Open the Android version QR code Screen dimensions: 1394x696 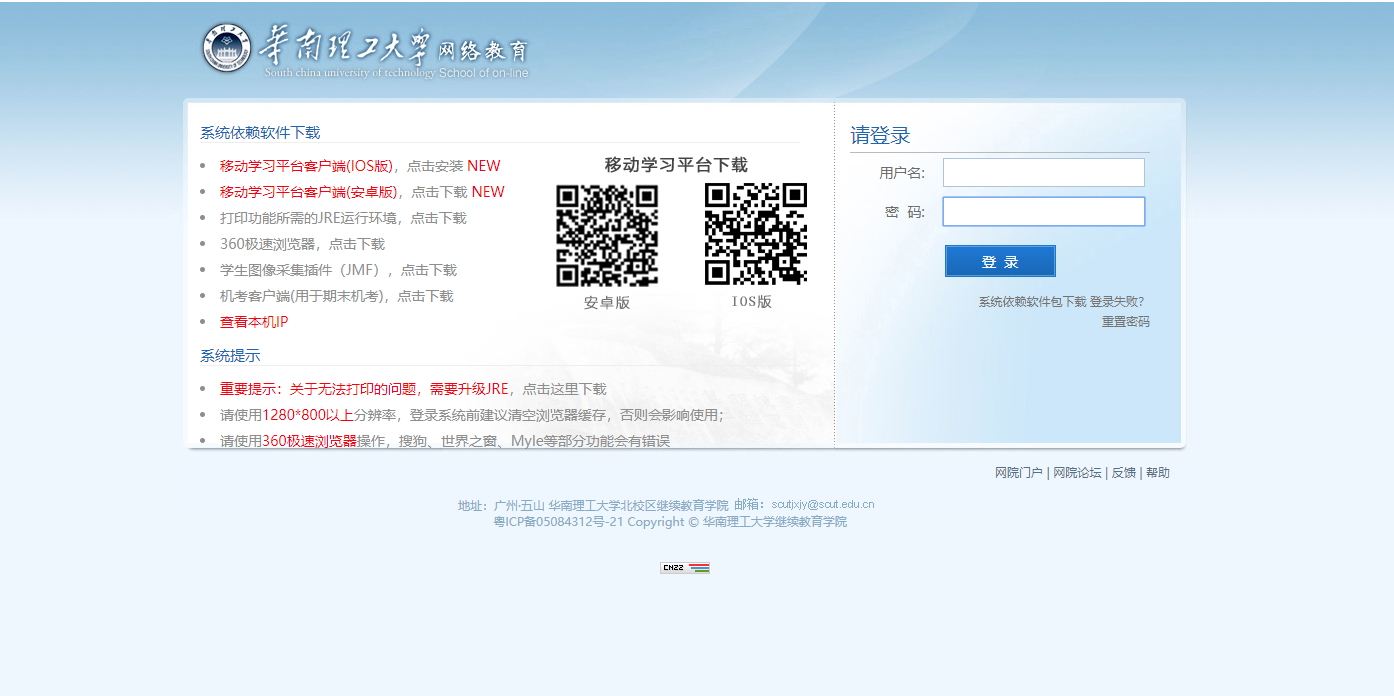[607, 236]
